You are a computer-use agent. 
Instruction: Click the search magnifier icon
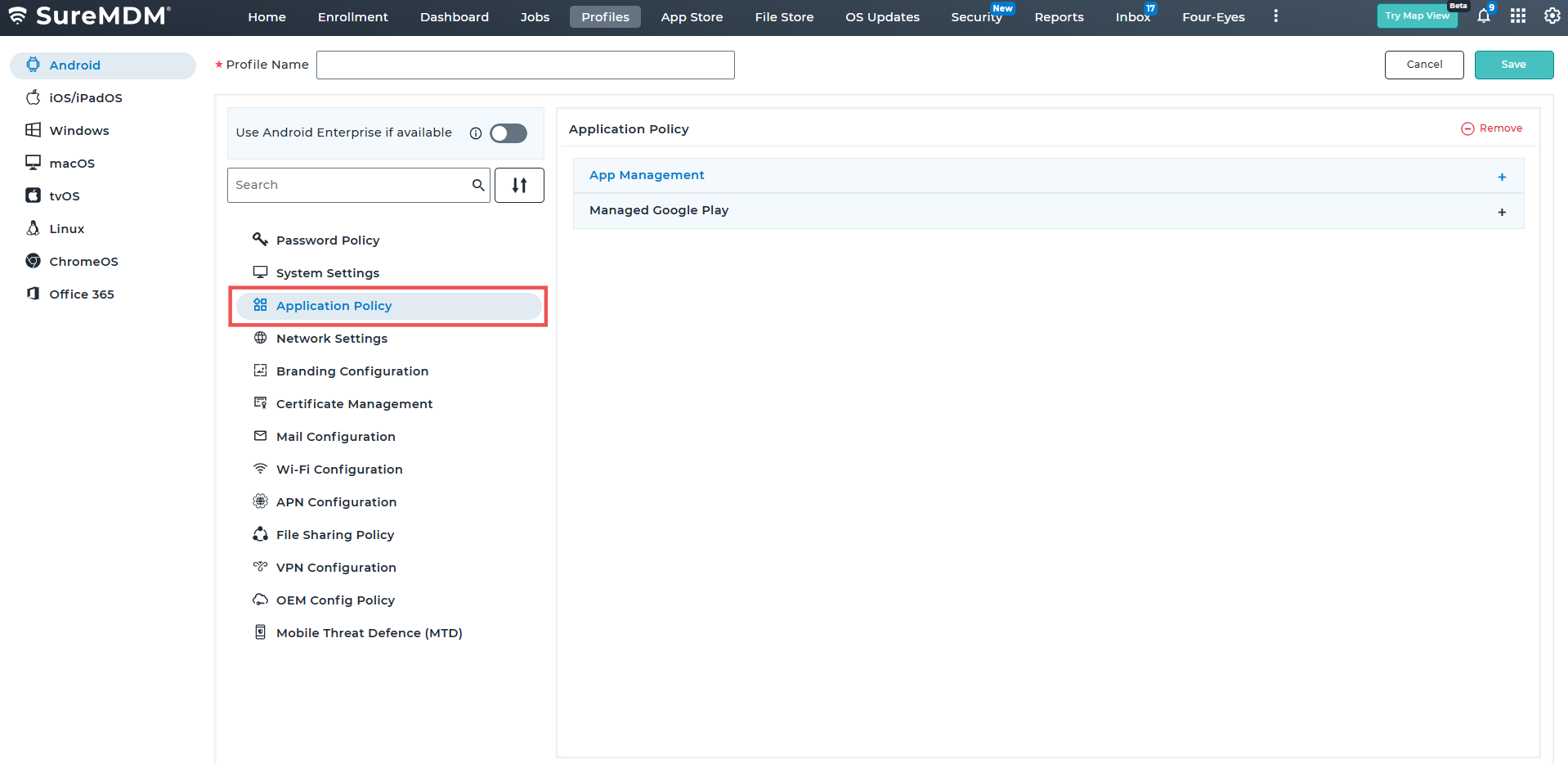478,186
